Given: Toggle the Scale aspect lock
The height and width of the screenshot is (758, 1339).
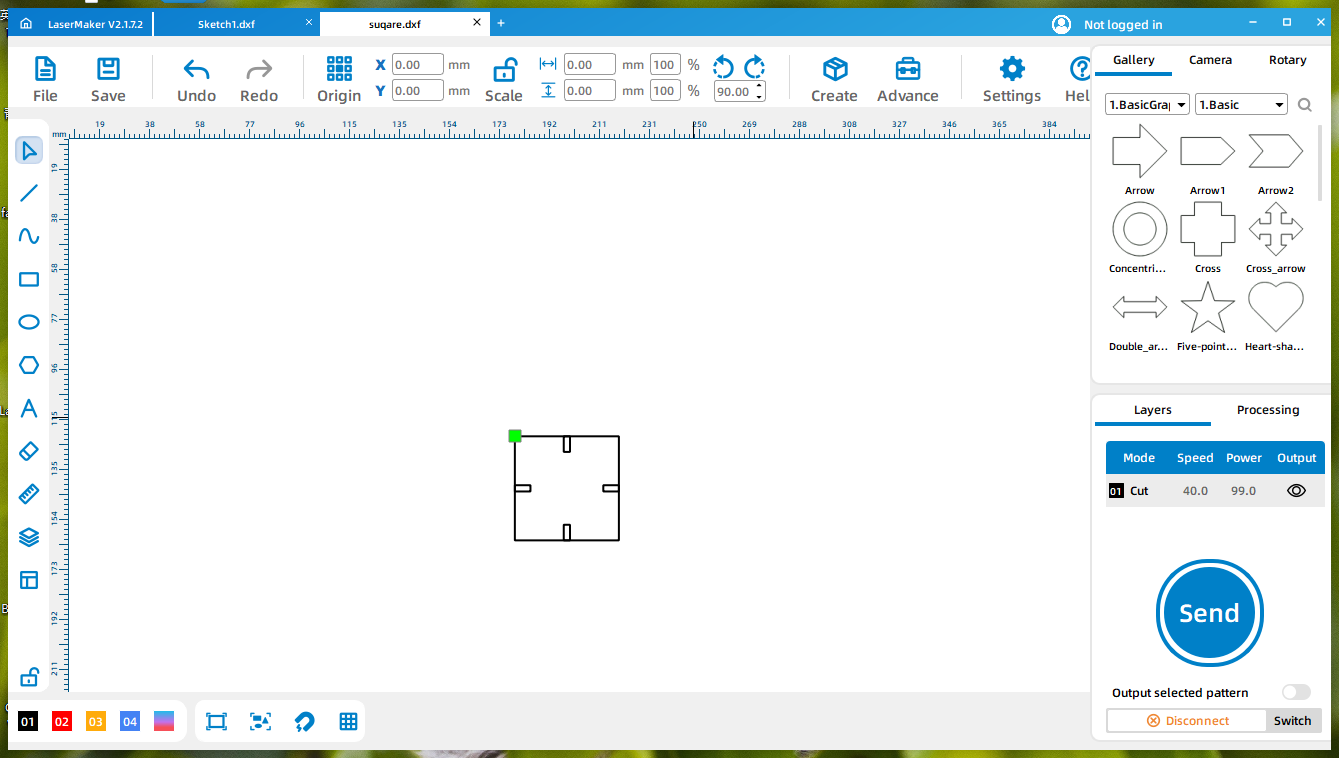Looking at the screenshot, I should click(x=504, y=69).
